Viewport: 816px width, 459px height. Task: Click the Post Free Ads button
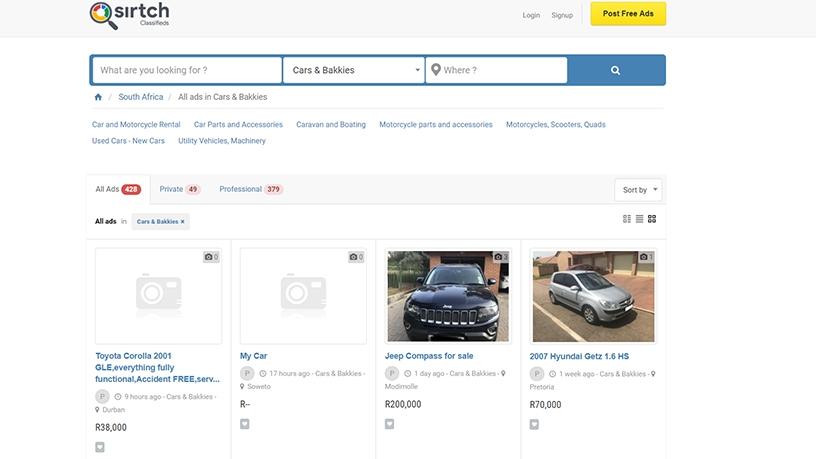627,14
